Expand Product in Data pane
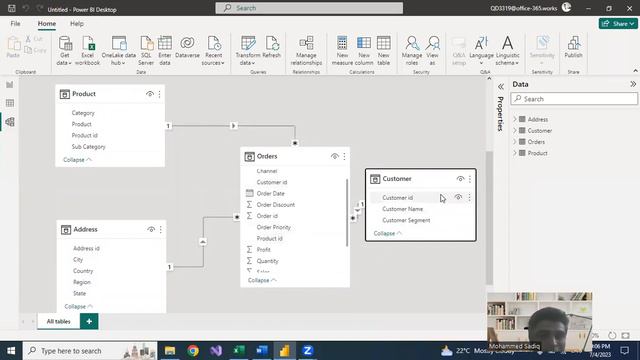 (x=515, y=153)
